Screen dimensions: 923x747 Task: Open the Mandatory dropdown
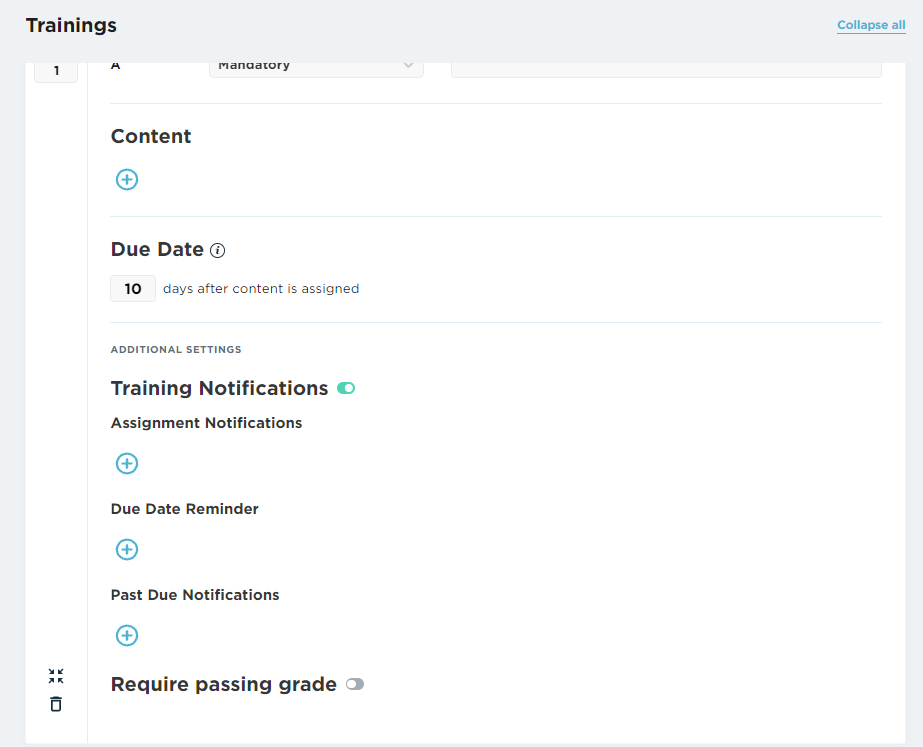click(316, 67)
